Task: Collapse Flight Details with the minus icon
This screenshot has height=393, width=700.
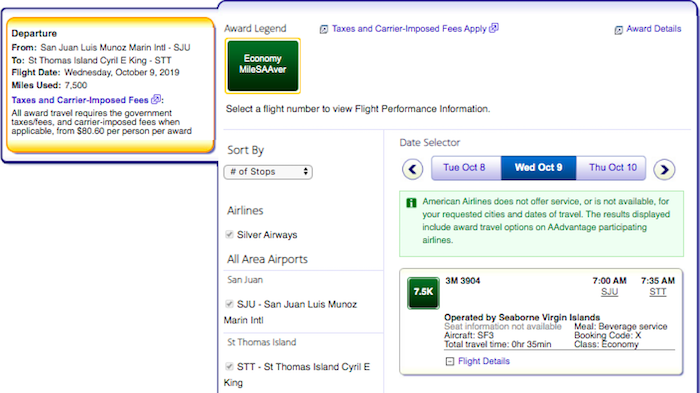Action: [x=450, y=361]
